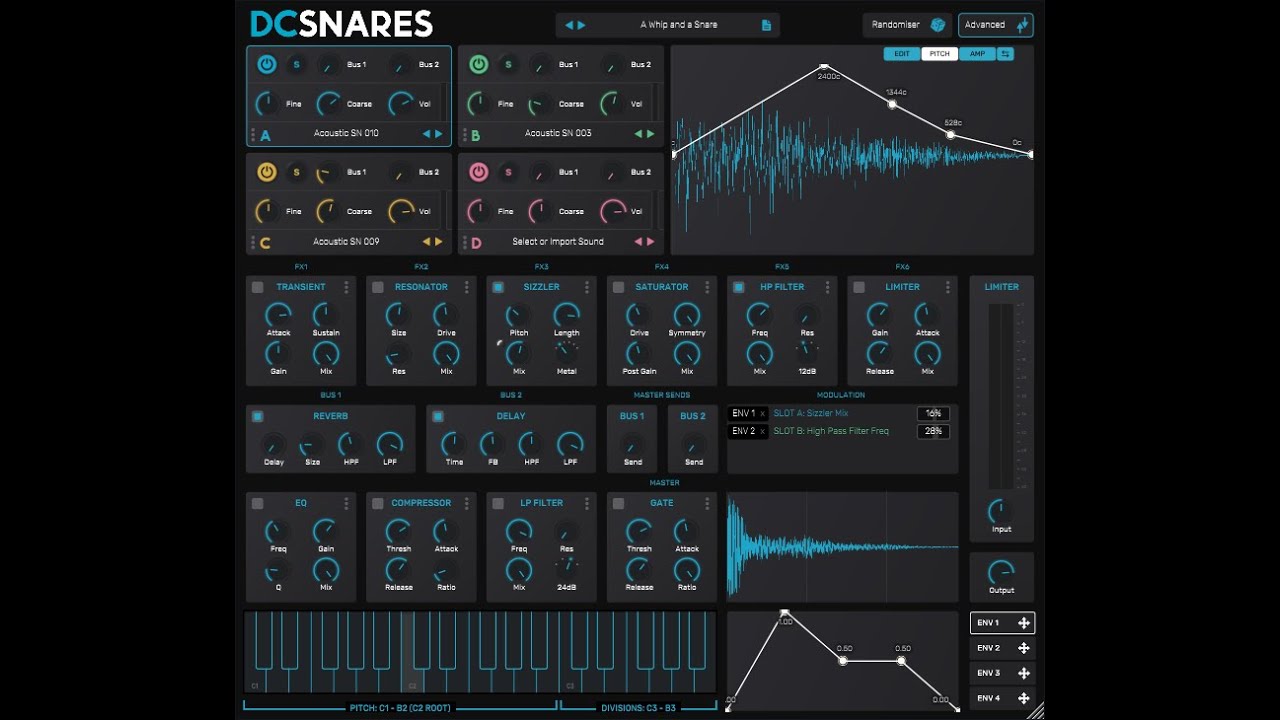Click the 28% High Pass Filter modulation amount
The image size is (1280, 720).
coord(933,431)
